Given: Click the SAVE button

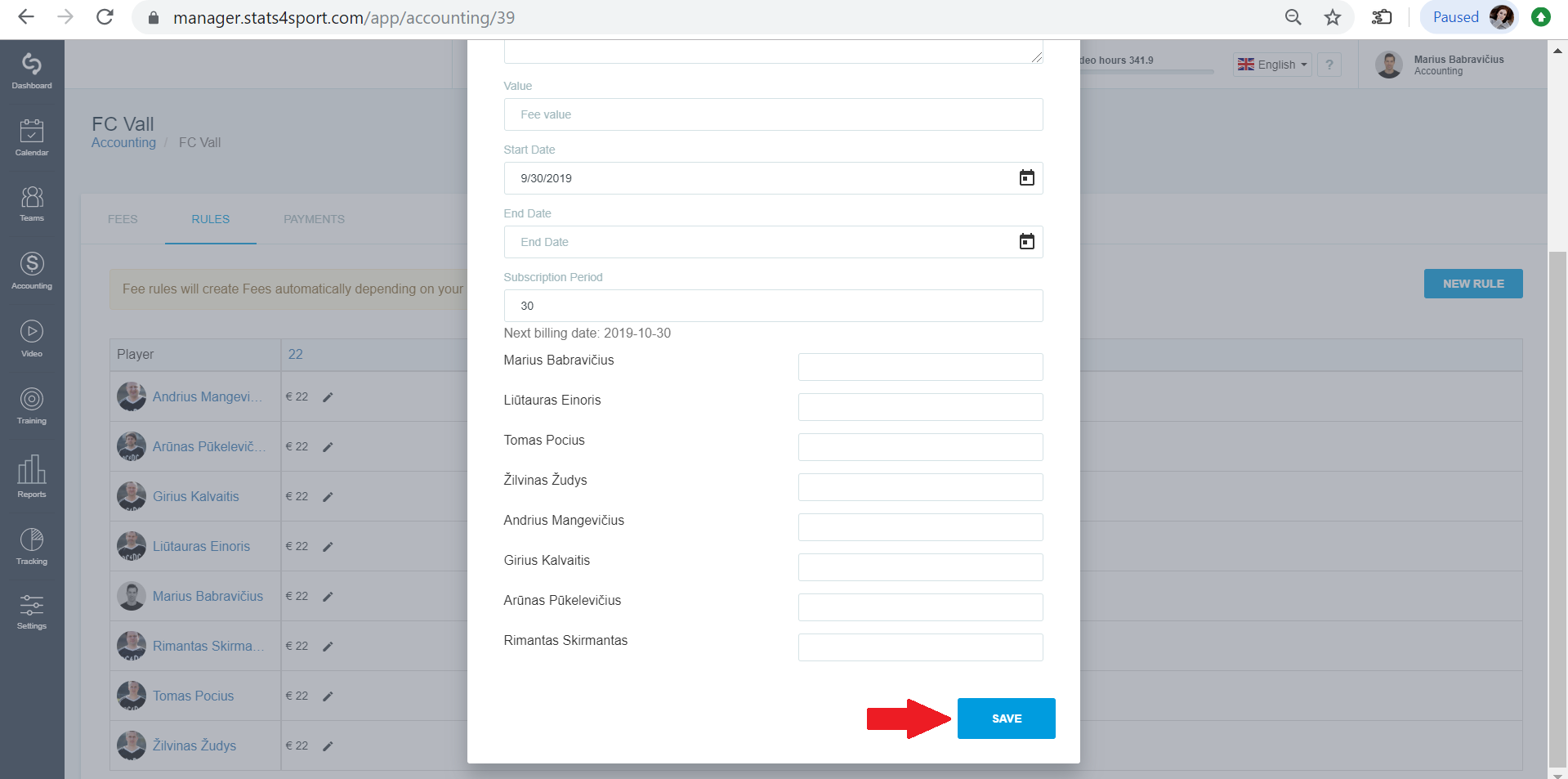Looking at the screenshot, I should tap(1007, 719).
